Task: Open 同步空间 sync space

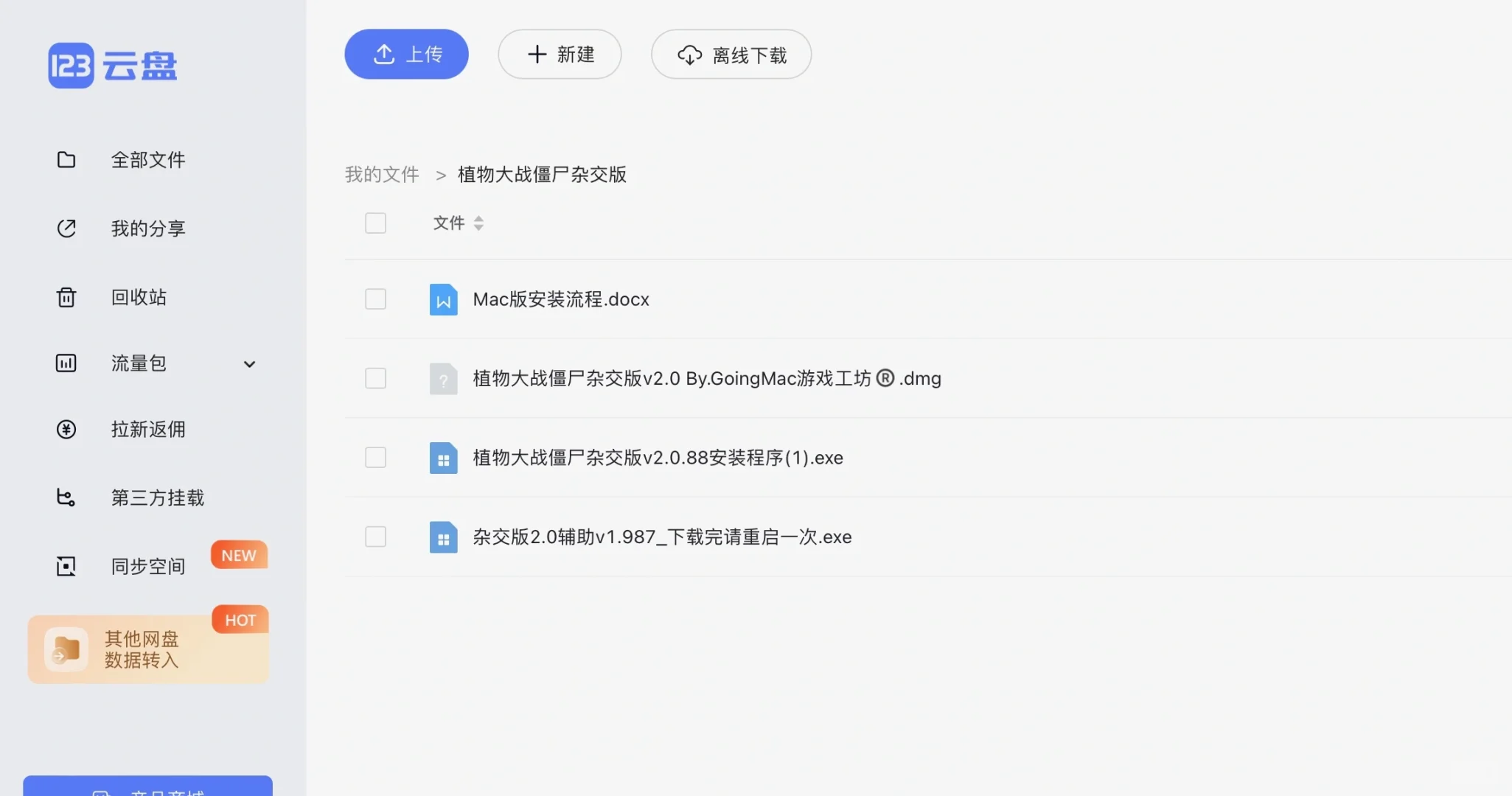Action: point(147,565)
